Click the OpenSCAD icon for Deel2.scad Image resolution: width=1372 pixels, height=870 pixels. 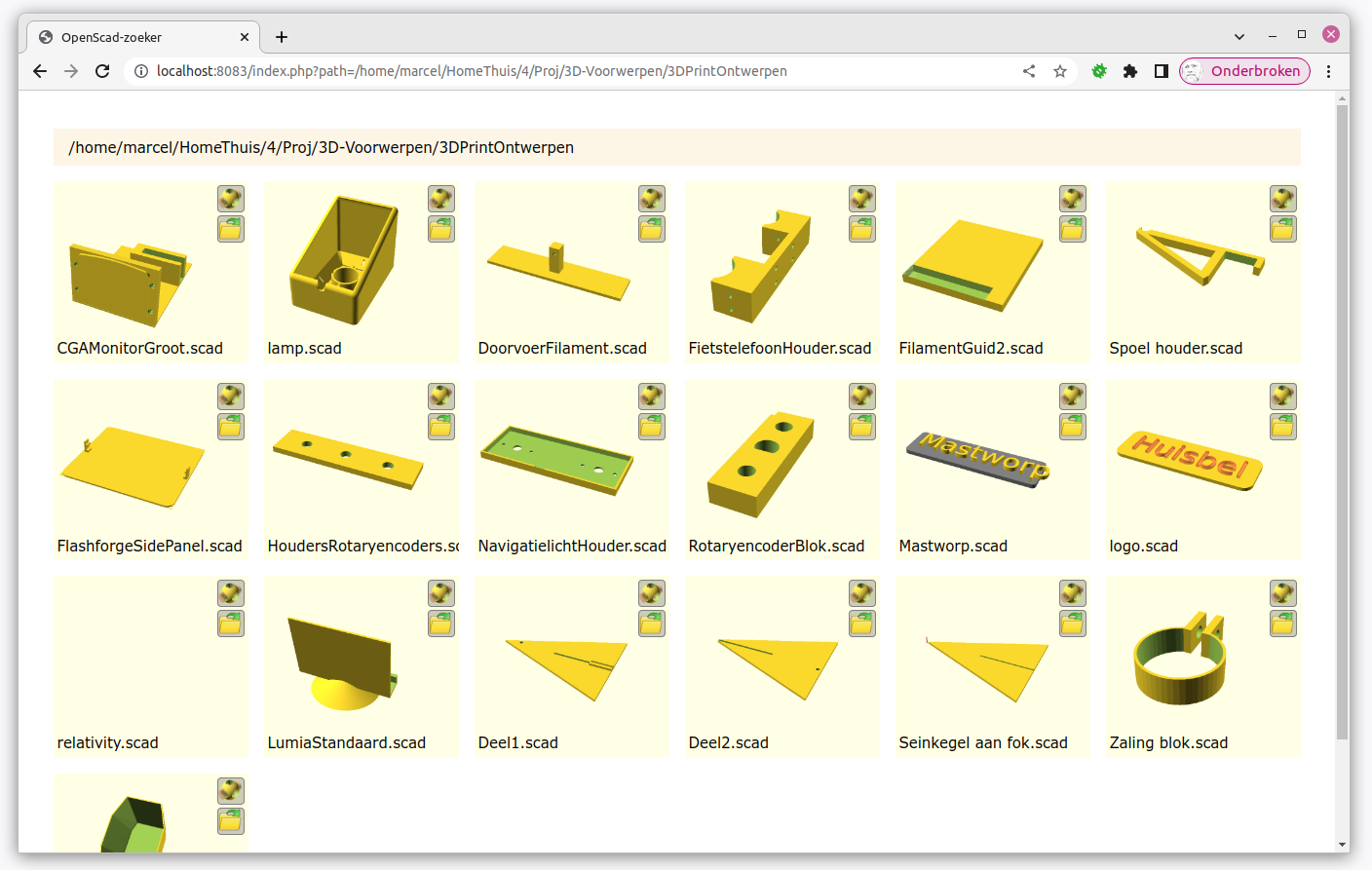(x=862, y=593)
